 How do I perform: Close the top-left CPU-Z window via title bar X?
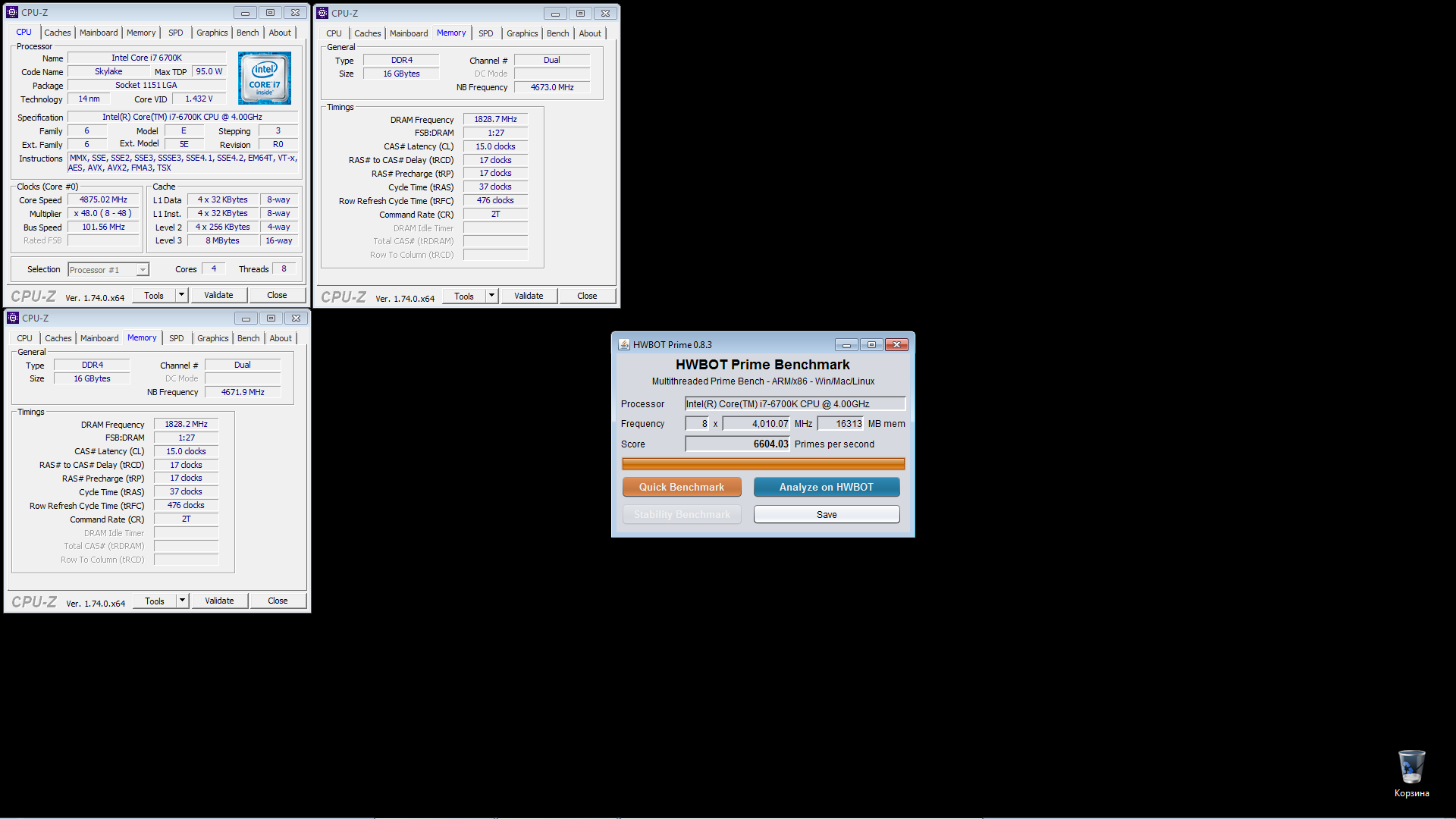(x=296, y=13)
